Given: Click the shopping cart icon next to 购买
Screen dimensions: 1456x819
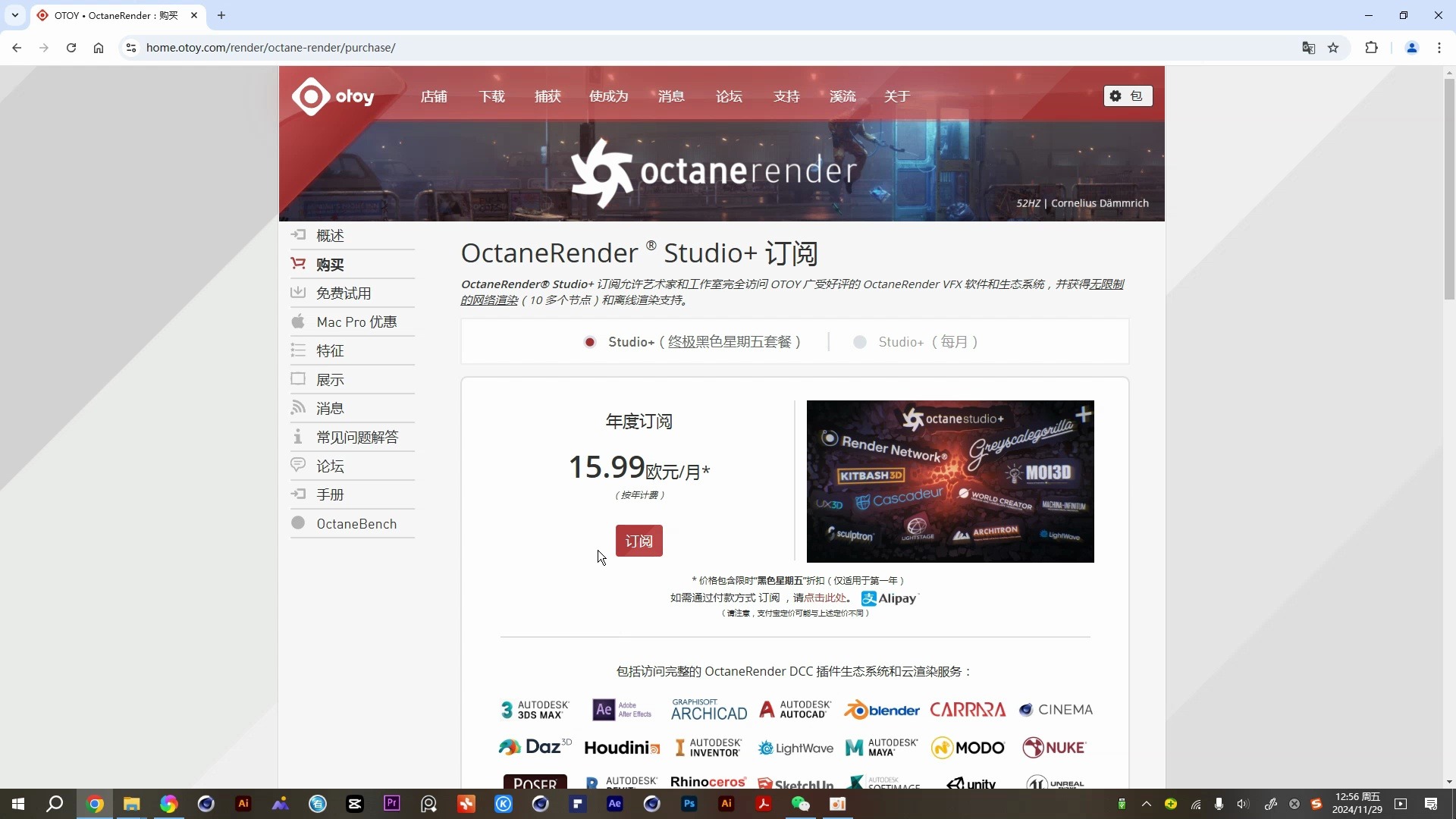Looking at the screenshot, I should (298, 264).
